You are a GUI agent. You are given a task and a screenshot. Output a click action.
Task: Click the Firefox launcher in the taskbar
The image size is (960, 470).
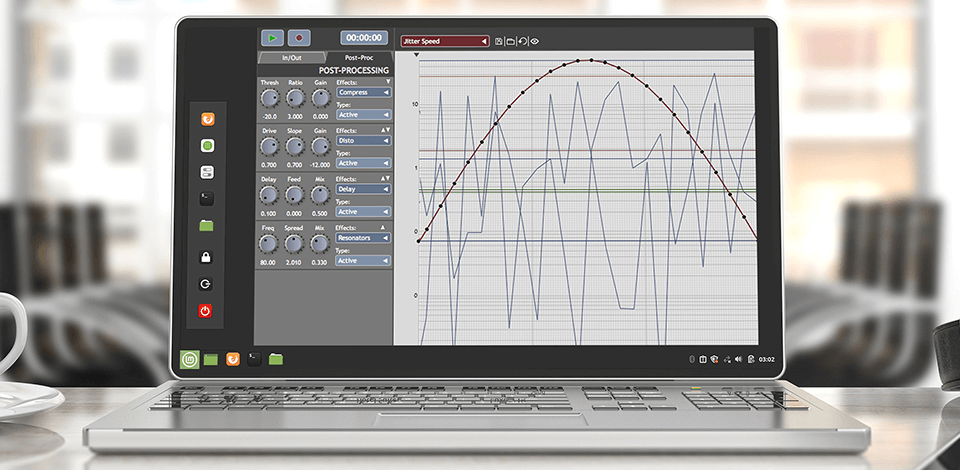233,359
